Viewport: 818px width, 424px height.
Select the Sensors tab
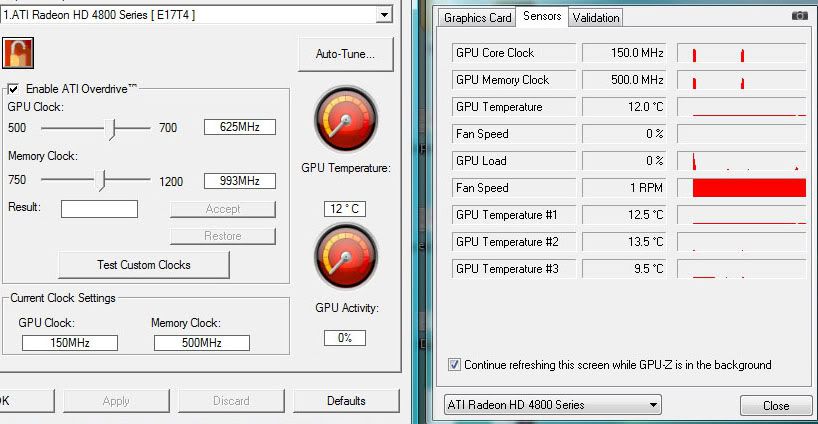541,17
